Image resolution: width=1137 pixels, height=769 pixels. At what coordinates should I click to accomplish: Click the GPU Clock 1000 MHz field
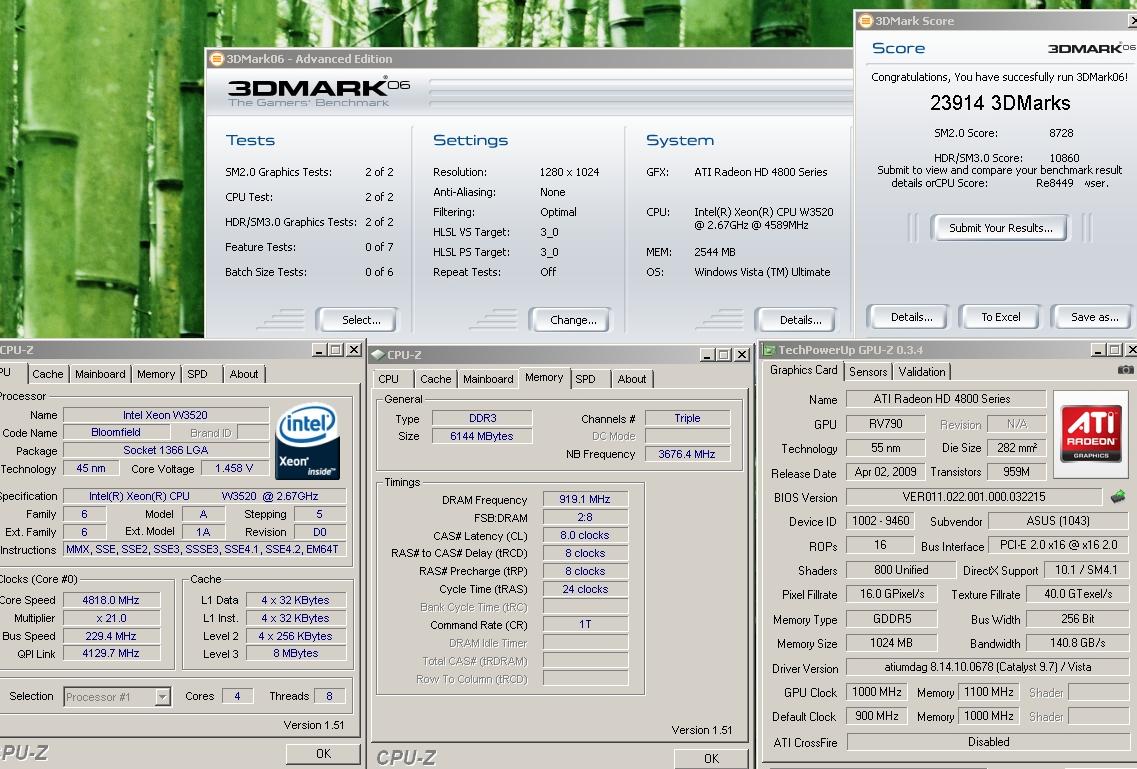tap(877, 692)
